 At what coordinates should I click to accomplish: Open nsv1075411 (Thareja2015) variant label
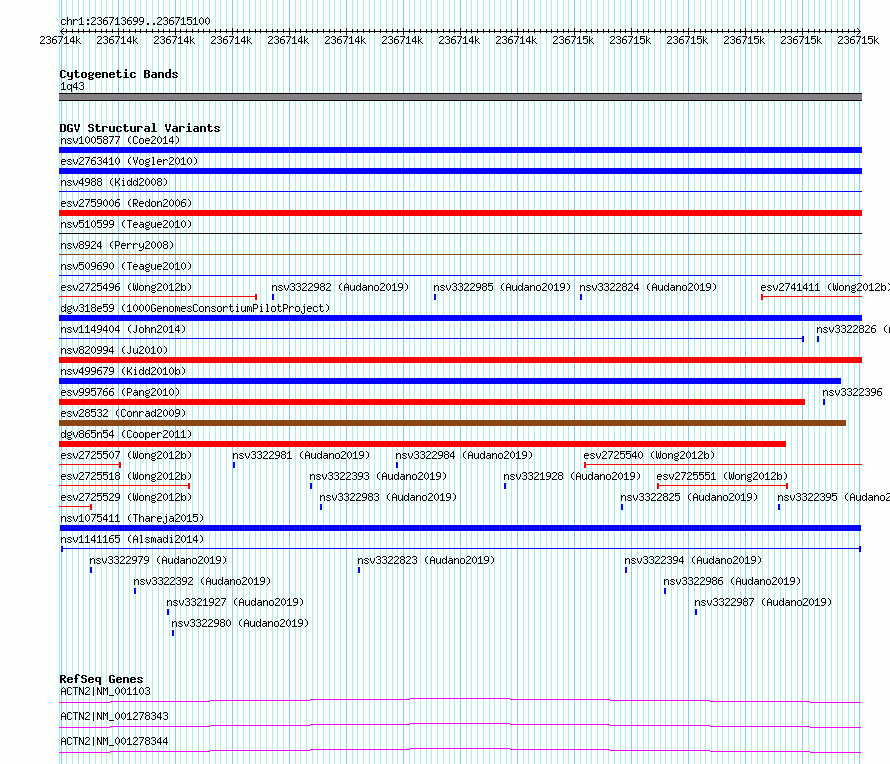pos(132,518)
